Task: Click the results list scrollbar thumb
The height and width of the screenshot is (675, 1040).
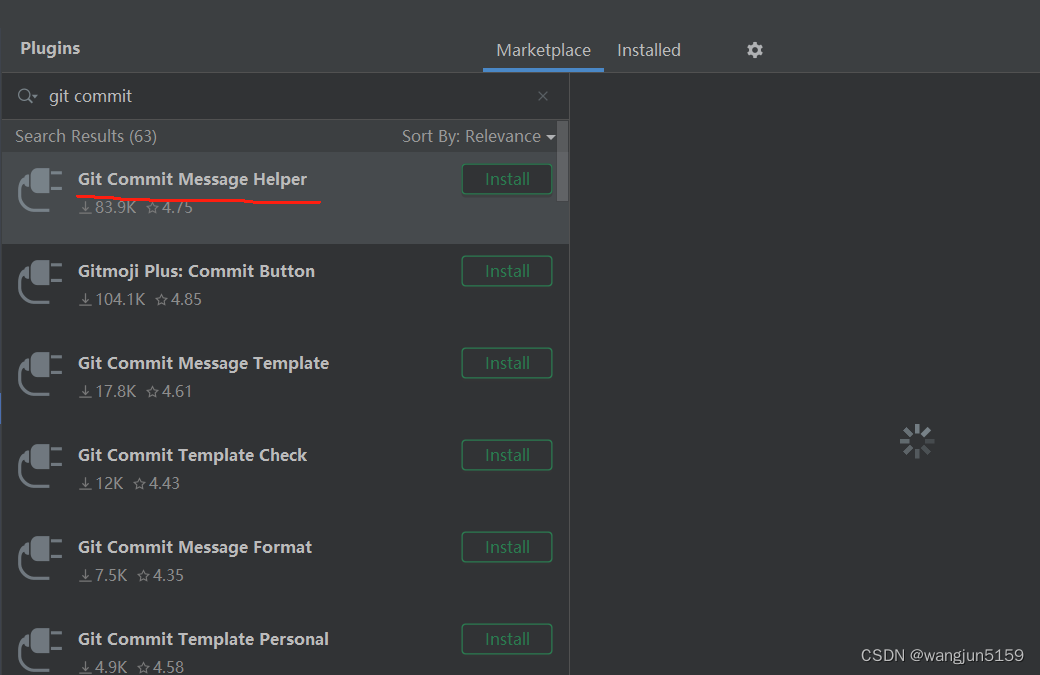Action: tap(562, 160)
